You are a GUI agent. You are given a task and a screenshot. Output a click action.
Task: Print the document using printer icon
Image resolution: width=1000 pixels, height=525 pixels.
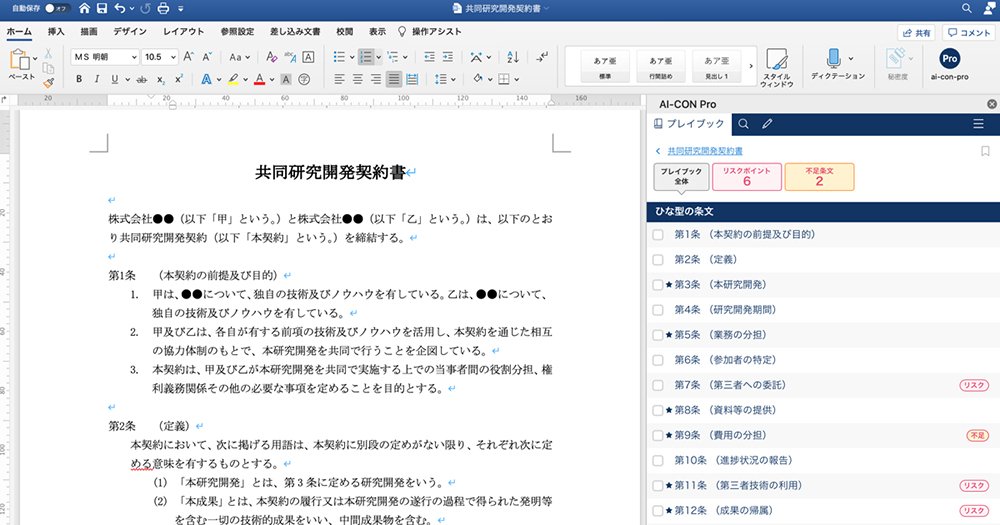[163, 8]
